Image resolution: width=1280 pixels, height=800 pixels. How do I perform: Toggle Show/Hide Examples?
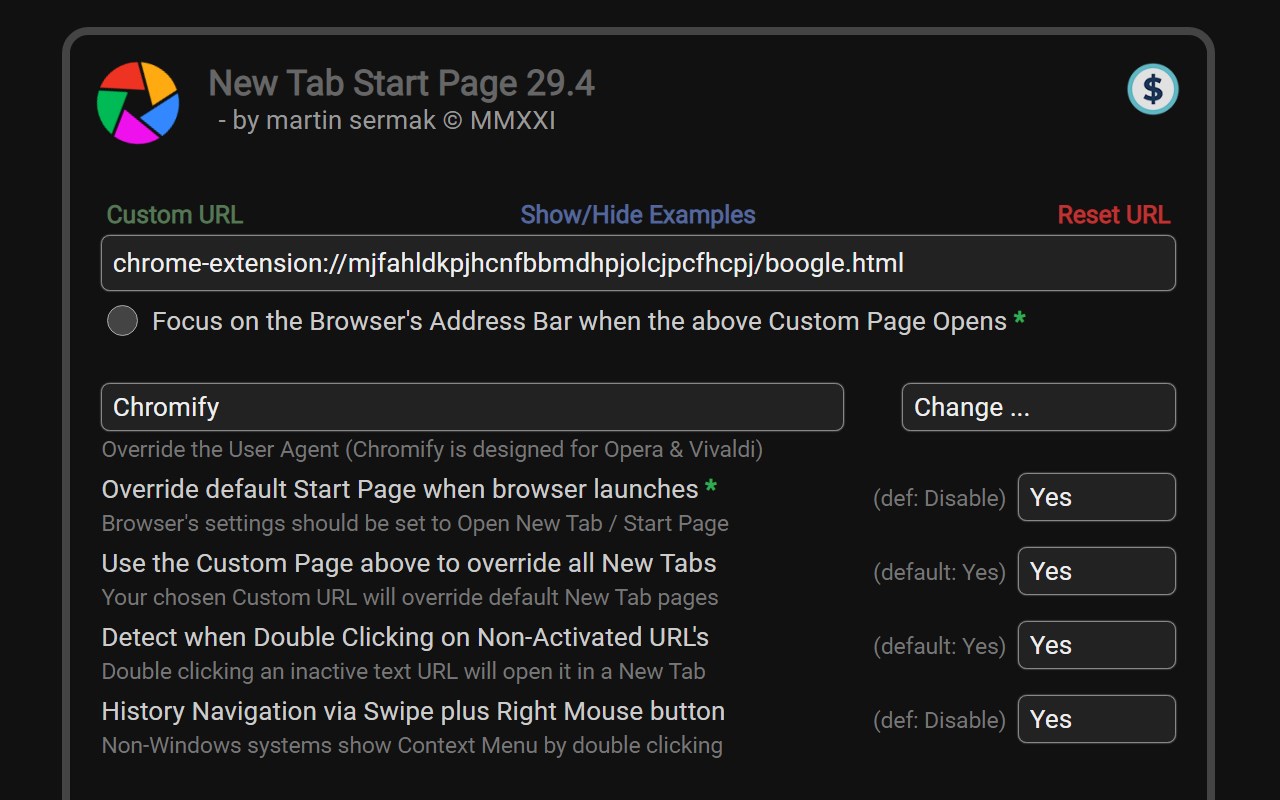(638, 215)
